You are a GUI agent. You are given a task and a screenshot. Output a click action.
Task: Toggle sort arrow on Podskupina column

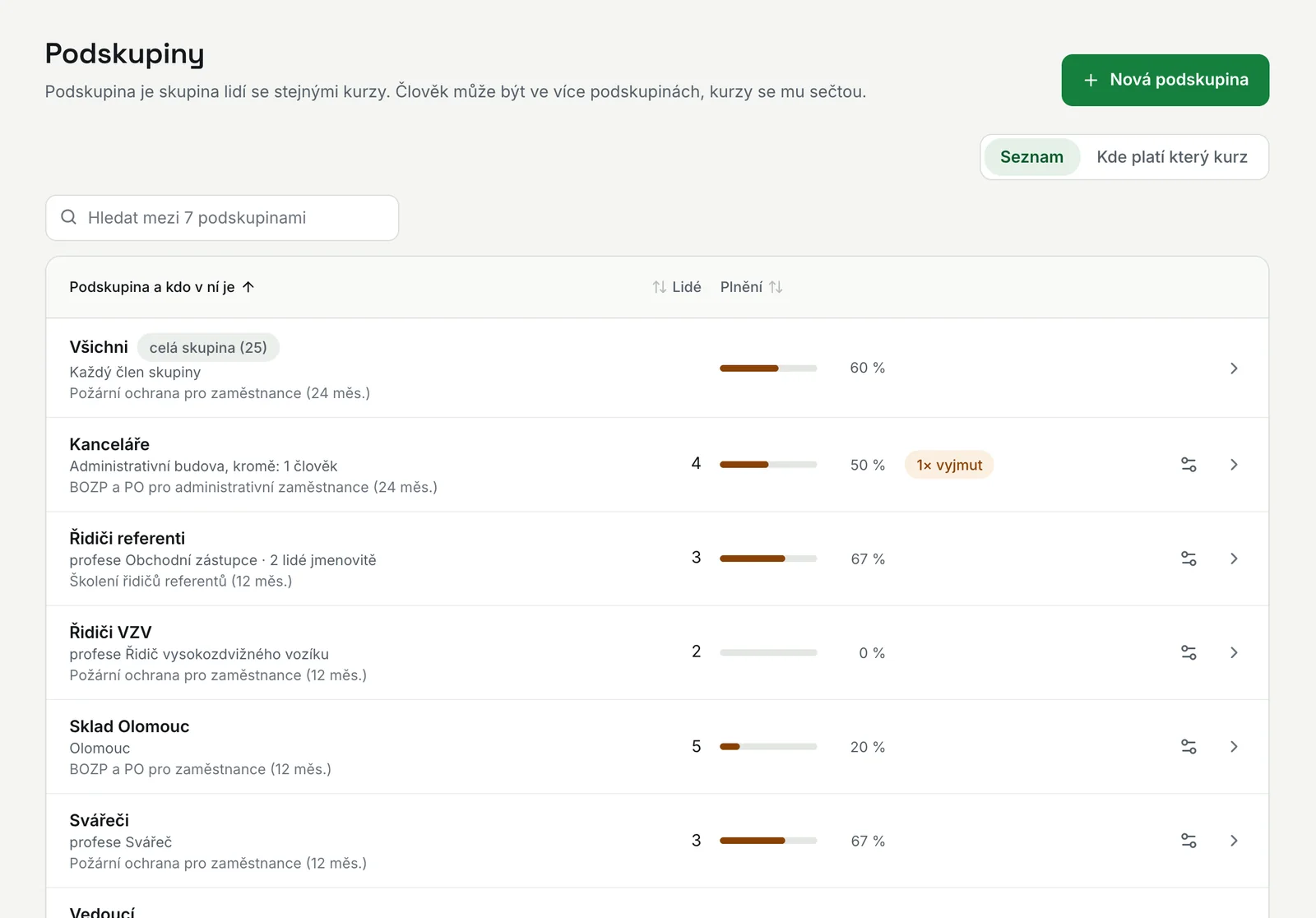[x=248, y=287]
